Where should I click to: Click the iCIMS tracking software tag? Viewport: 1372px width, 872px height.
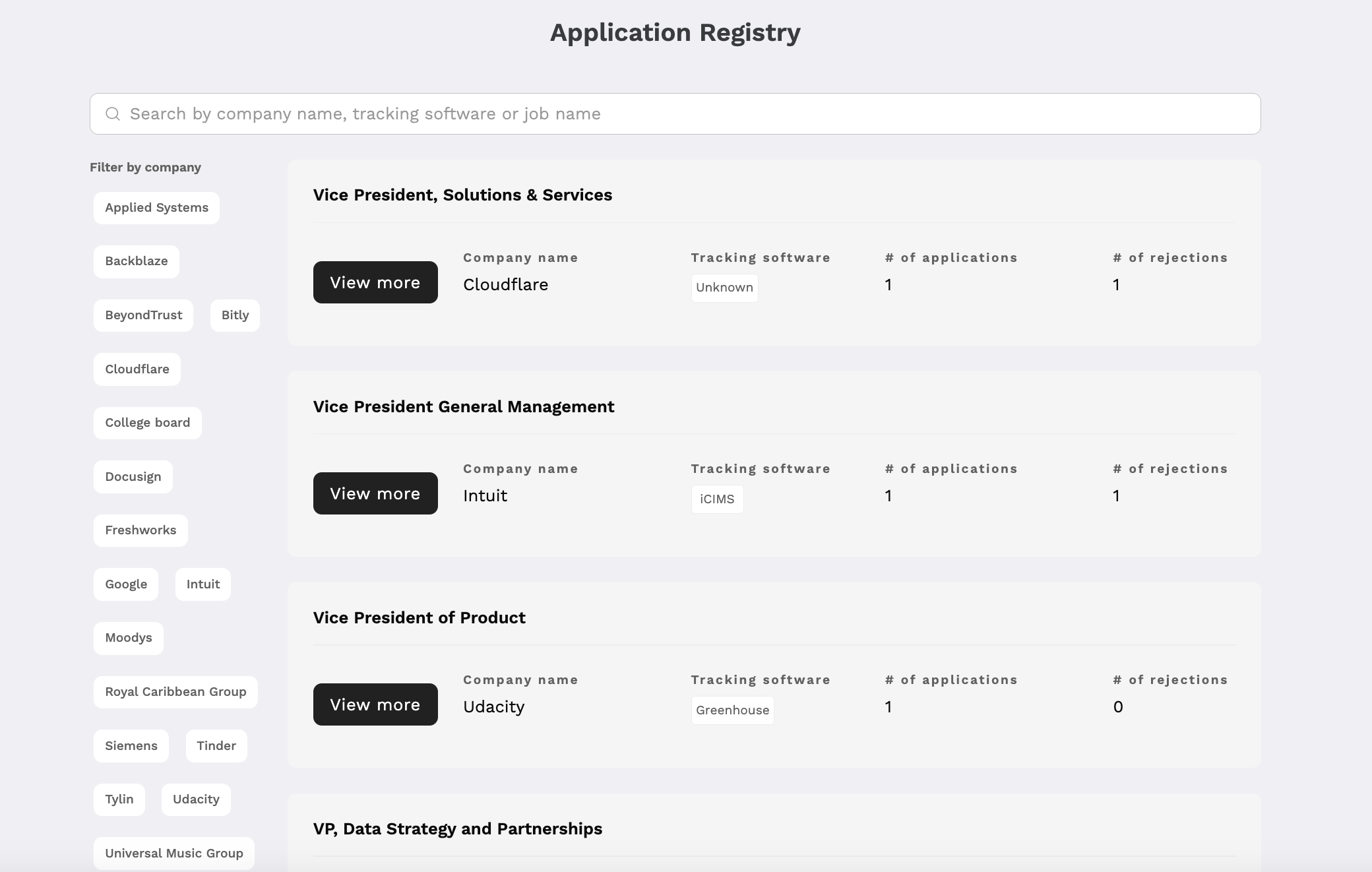(717, 499)
